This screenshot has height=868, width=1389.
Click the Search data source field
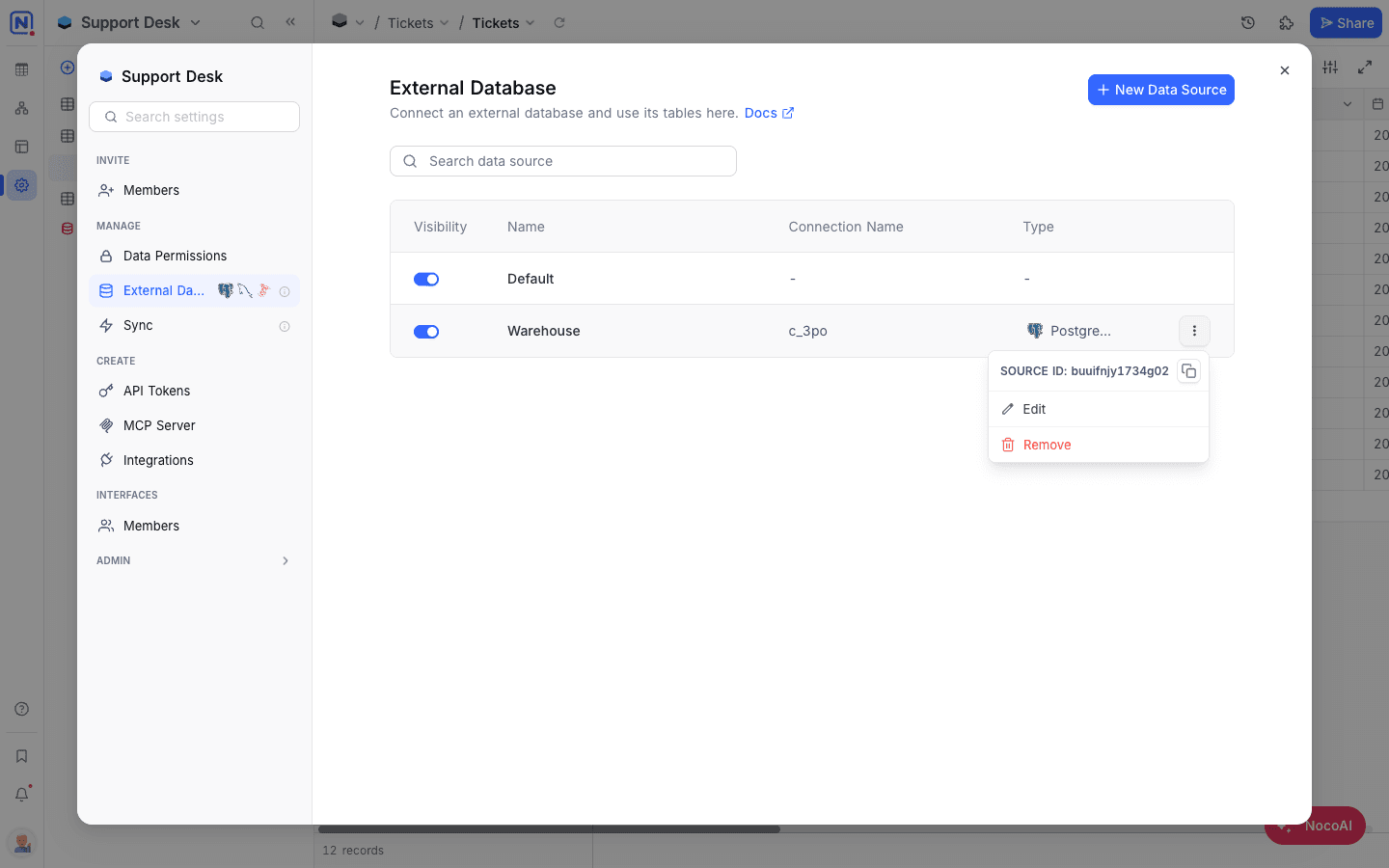(x=563, y=161)
